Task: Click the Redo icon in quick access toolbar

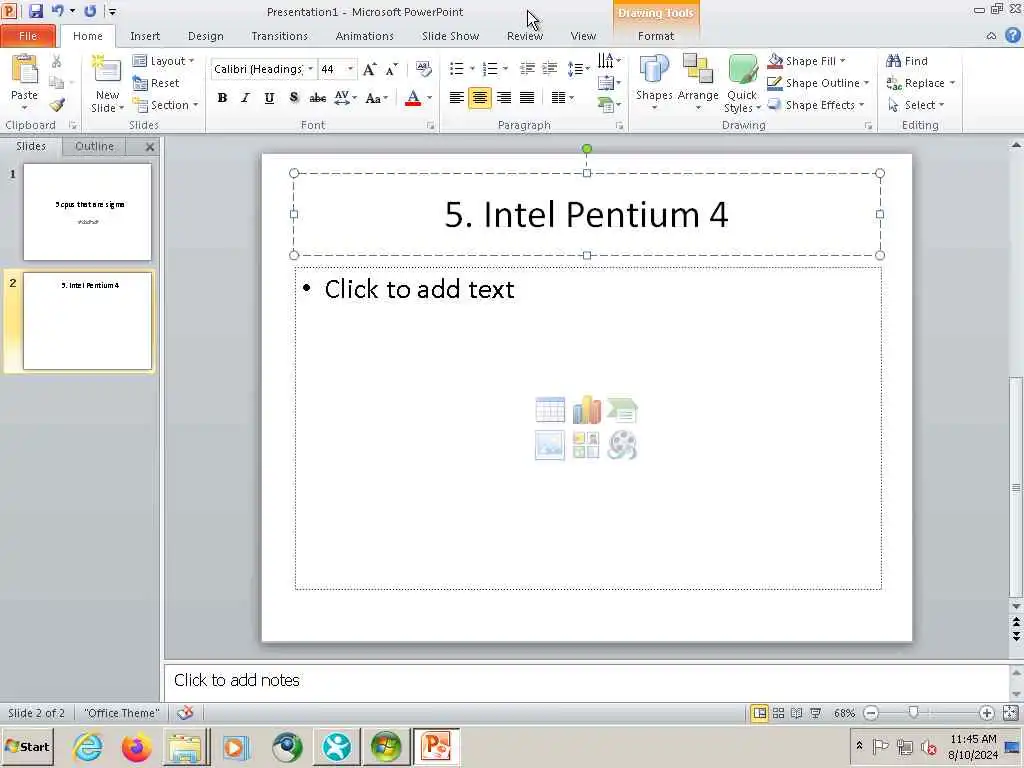Action: [90, 11]
